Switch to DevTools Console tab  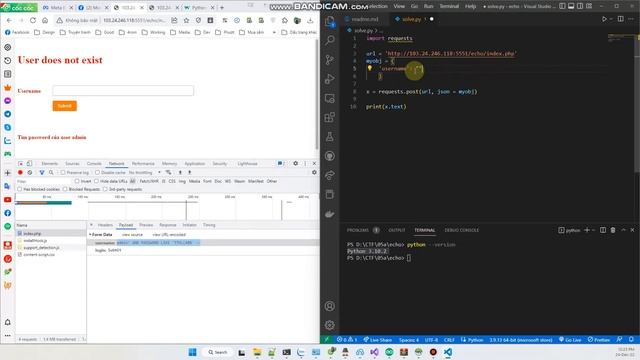click(x=94, y=164)
